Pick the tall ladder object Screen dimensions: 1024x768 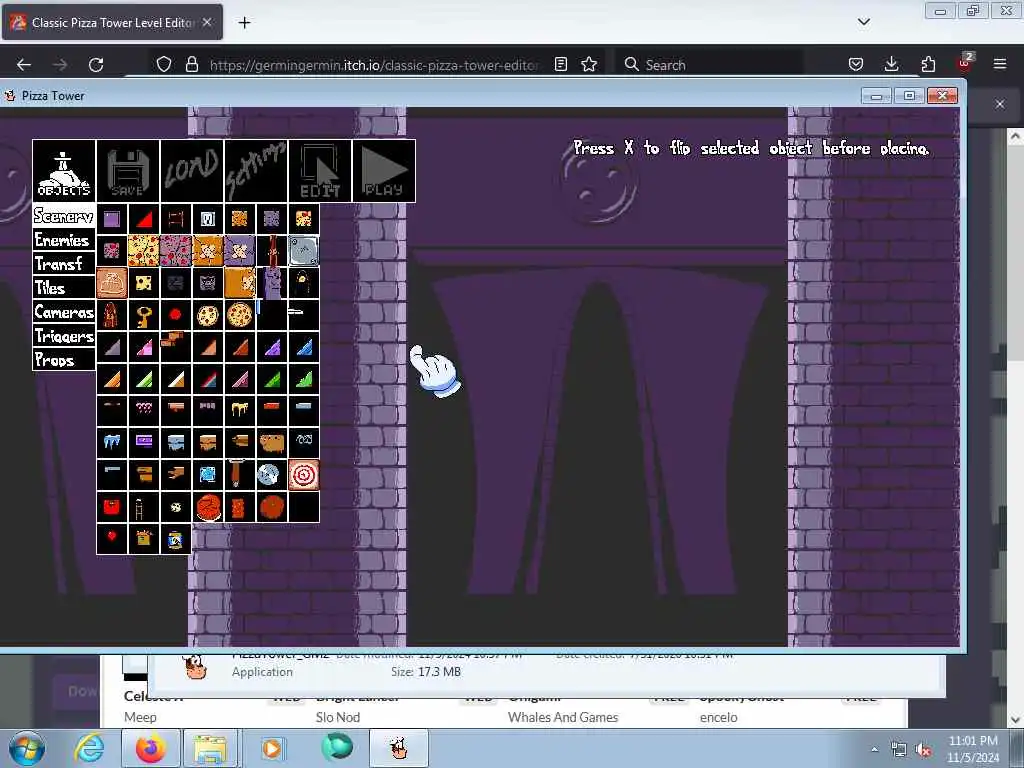(144, 507)
